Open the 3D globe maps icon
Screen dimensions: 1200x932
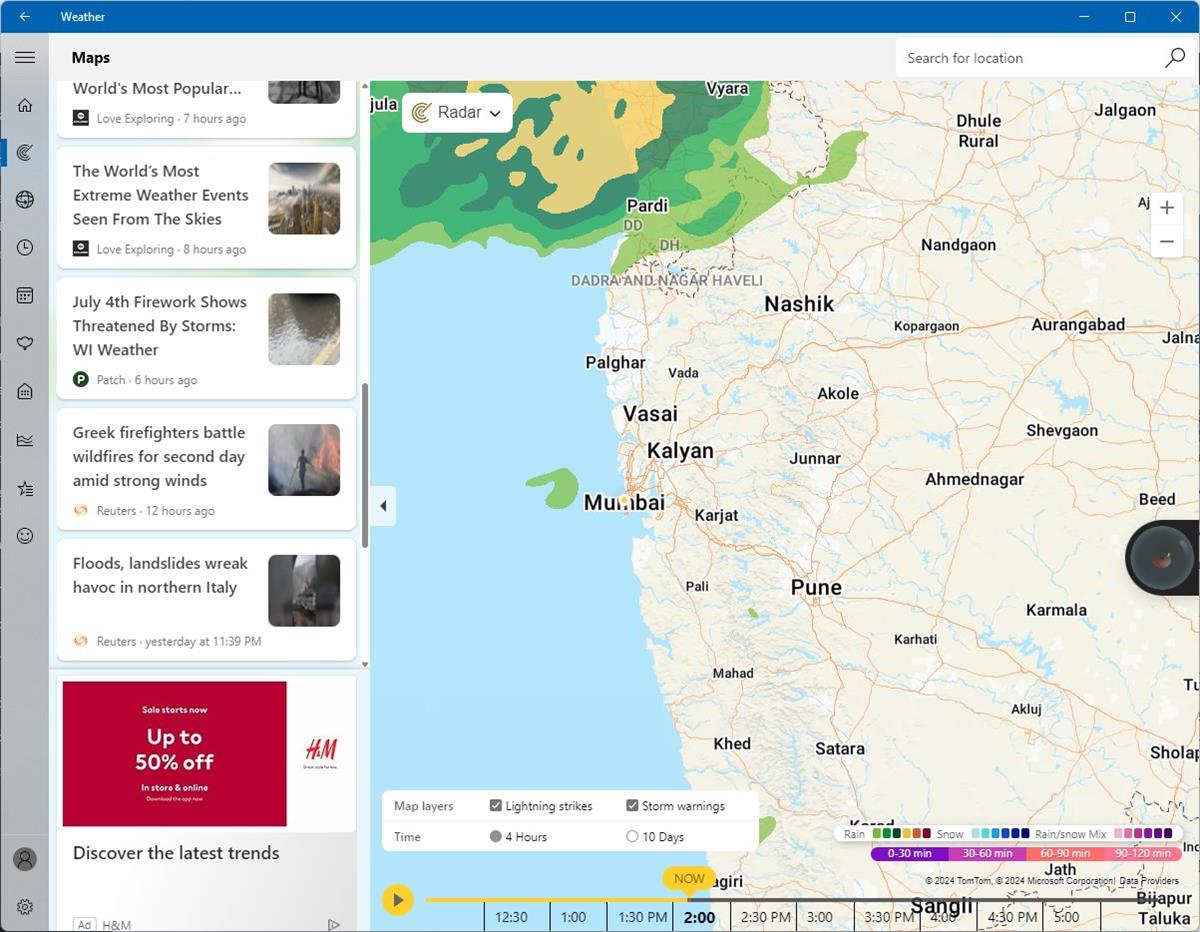(25, 200)
